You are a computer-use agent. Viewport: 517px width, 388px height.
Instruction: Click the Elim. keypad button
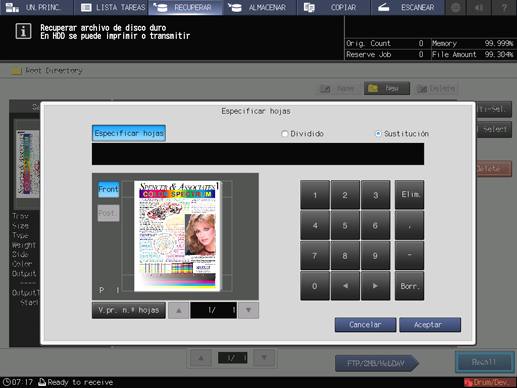(x=410, y=195)
